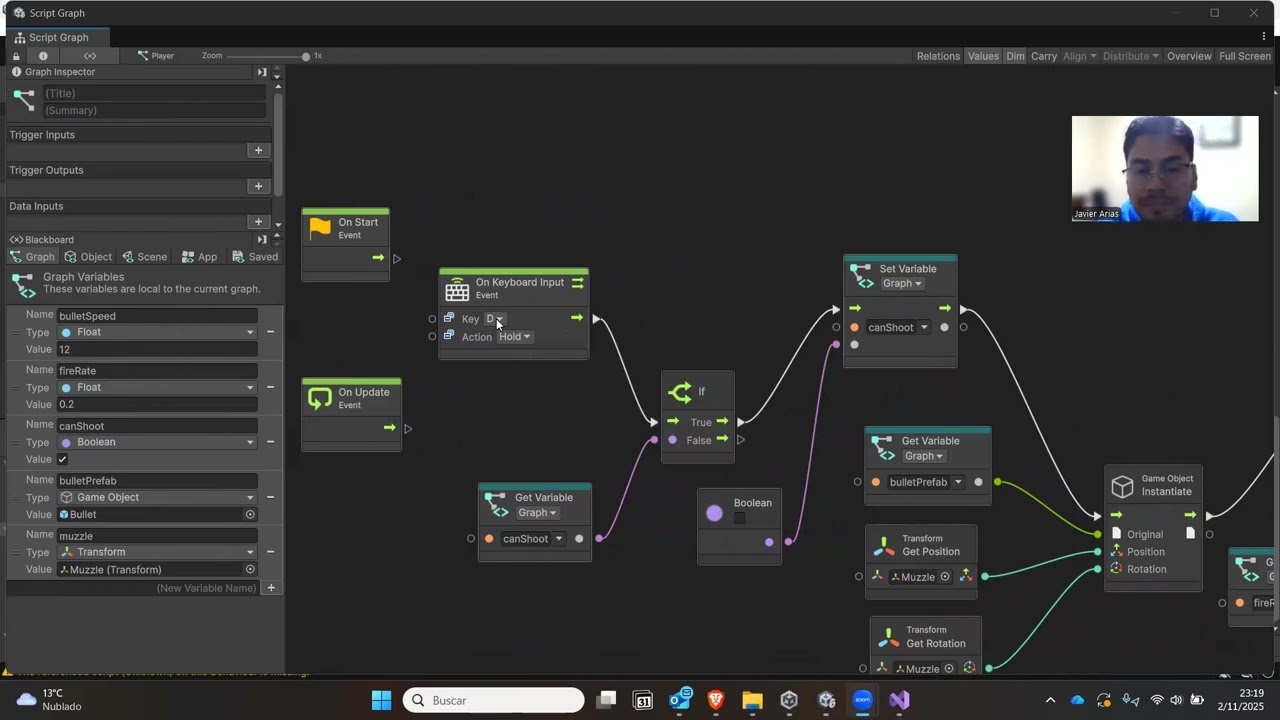
Task: Open the Distribute dropdown
Action: tap(1130, 56)
